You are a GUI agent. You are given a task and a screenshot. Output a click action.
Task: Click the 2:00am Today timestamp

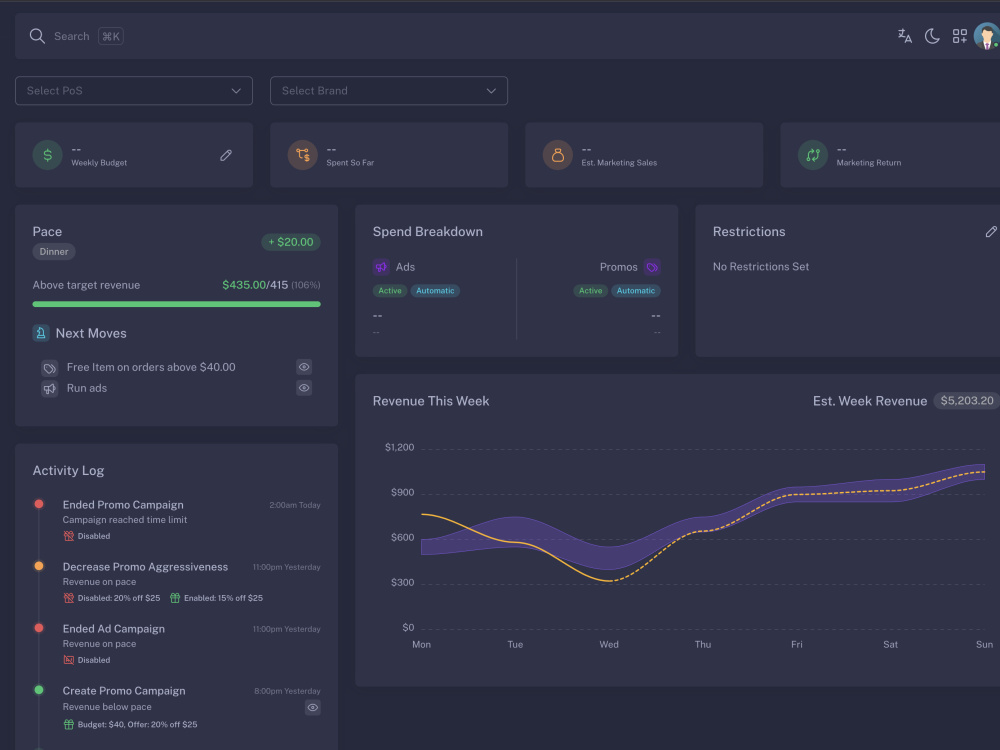[295, 505]
